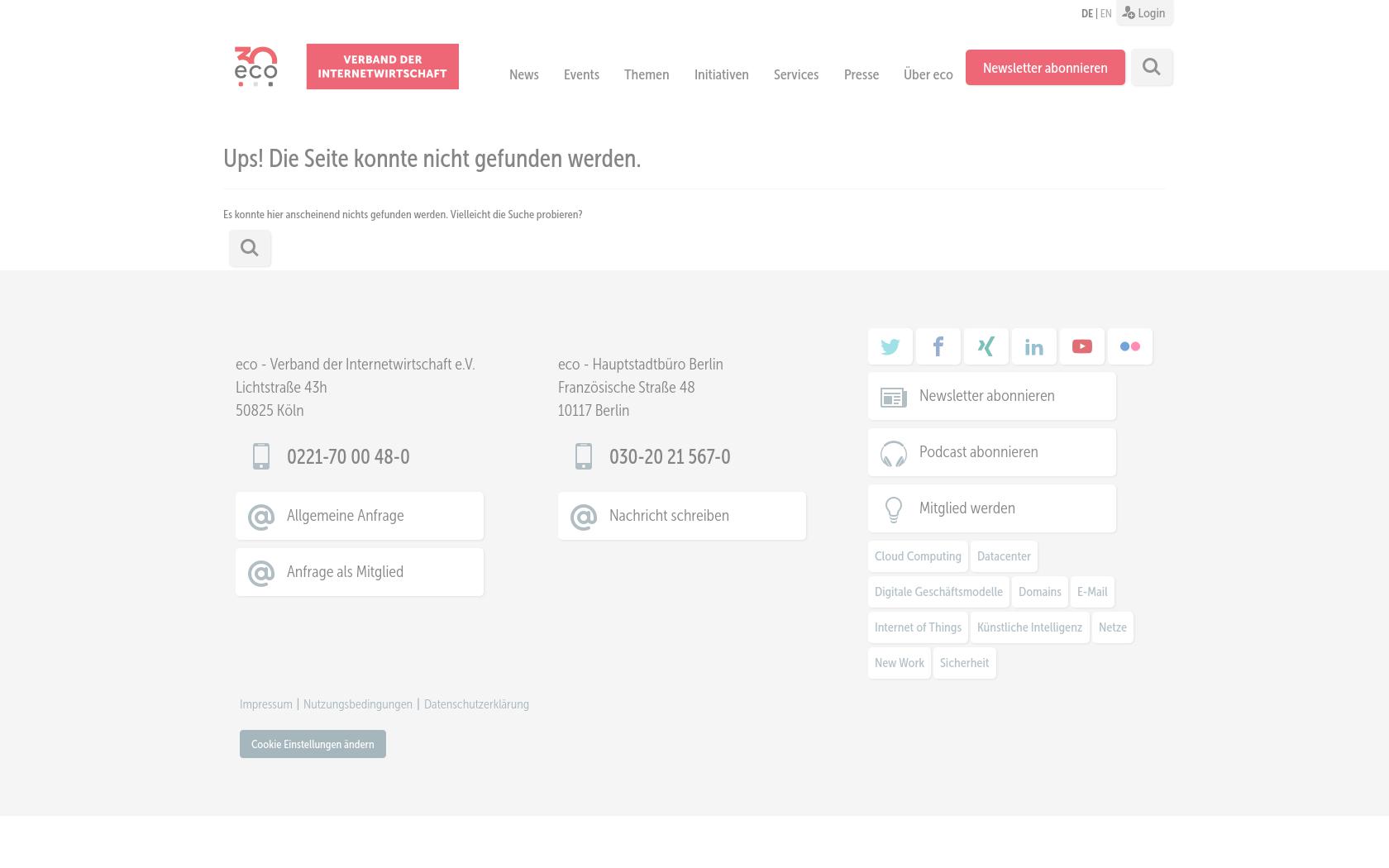Viewport: 1389px width, 868px height.
Task: Click Anfrage als Mitglied button
Action: [360, 572]
